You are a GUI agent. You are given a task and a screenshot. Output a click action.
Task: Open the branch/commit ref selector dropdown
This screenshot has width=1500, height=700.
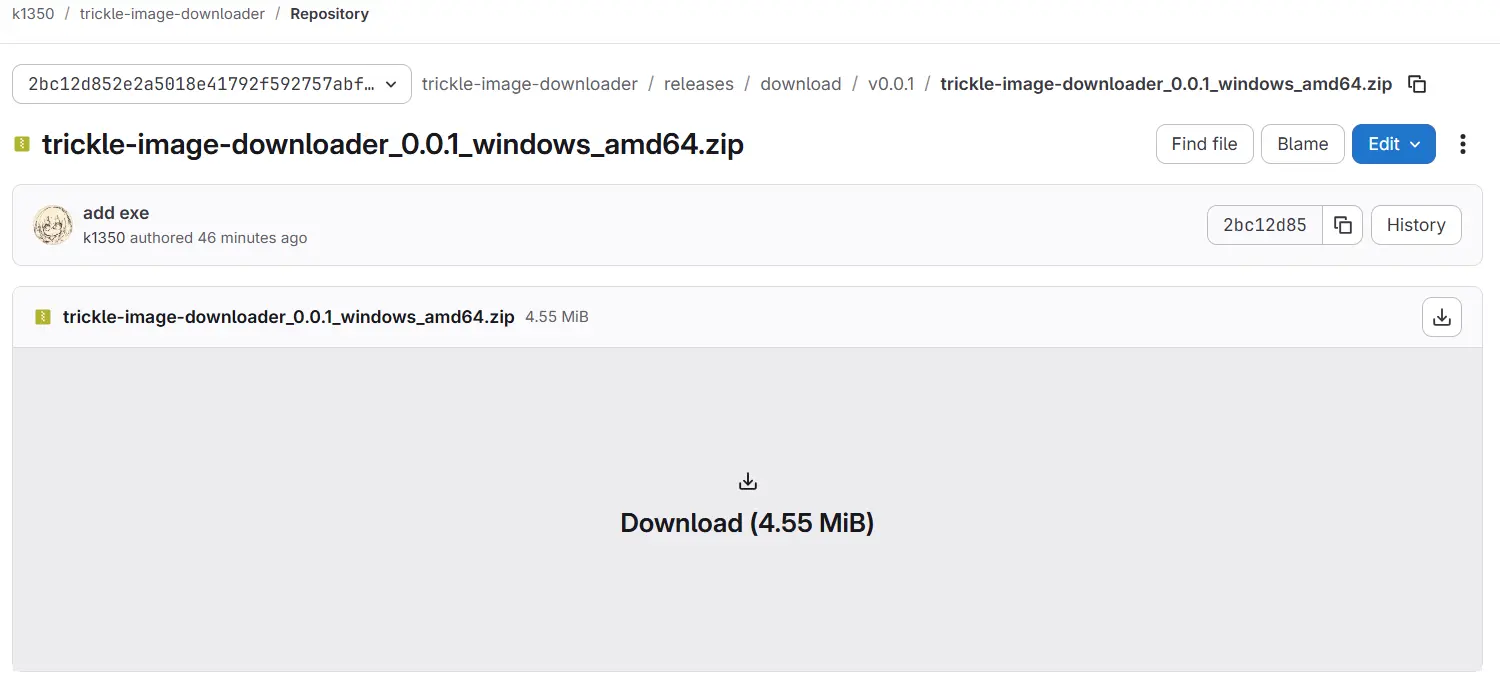click(x=212, y=84)
